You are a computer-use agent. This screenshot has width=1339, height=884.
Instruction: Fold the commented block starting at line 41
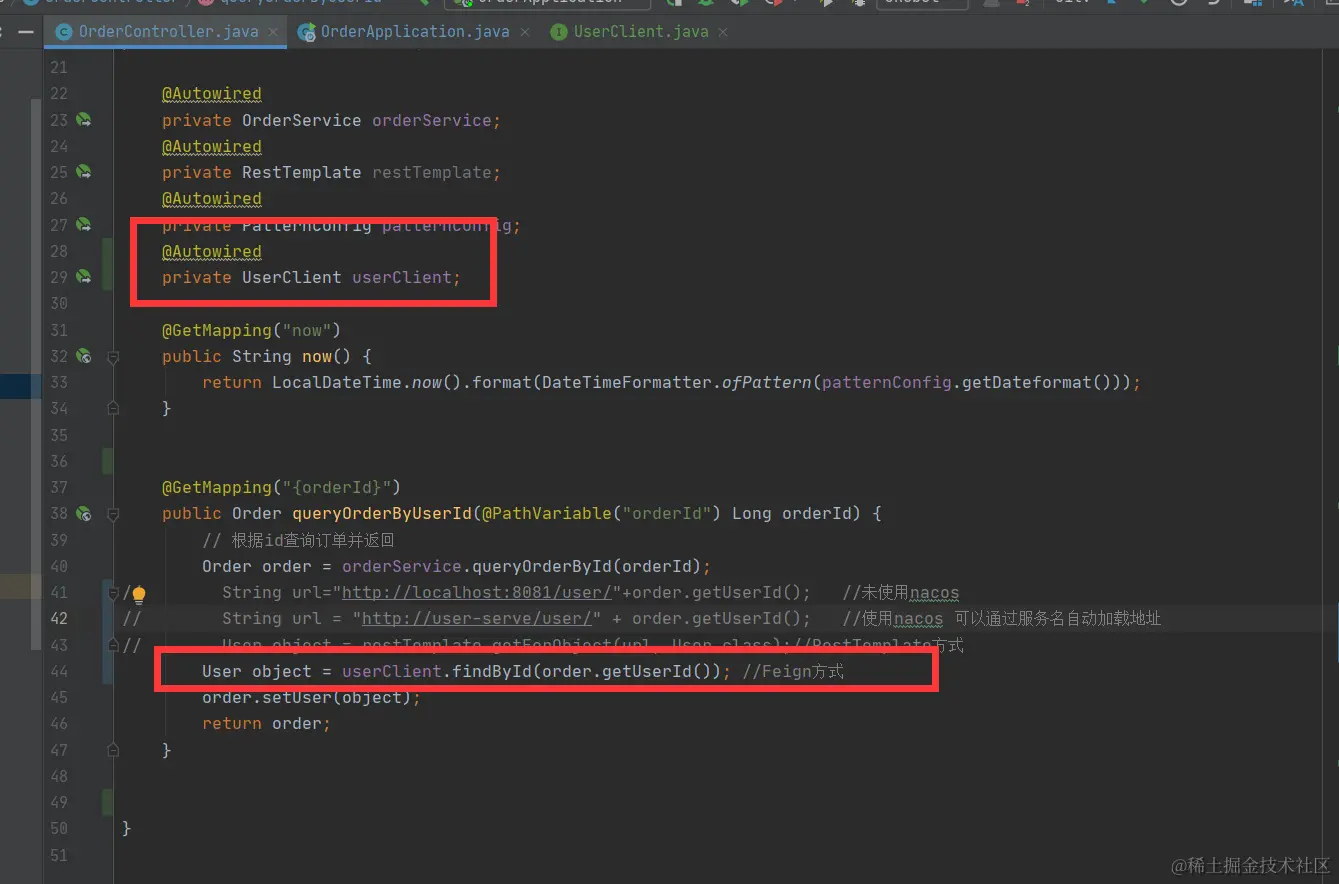click(113, 592)
